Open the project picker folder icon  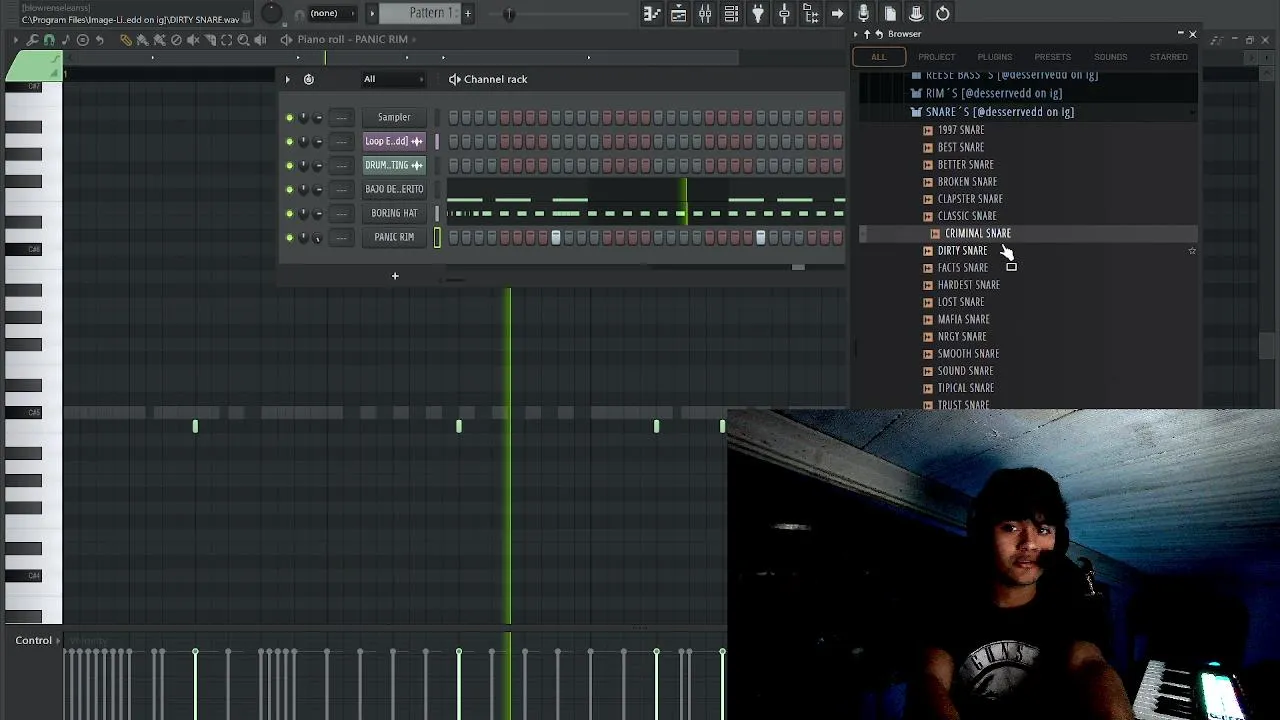[811, 13]
